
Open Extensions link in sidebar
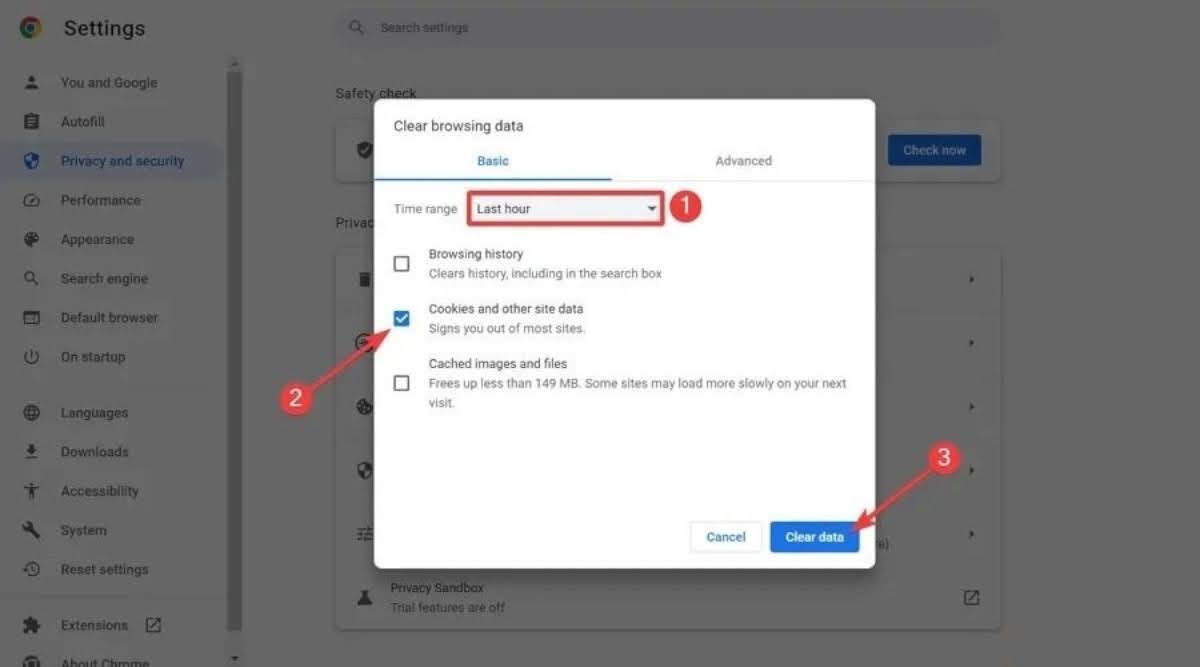[x=95, y=625]
